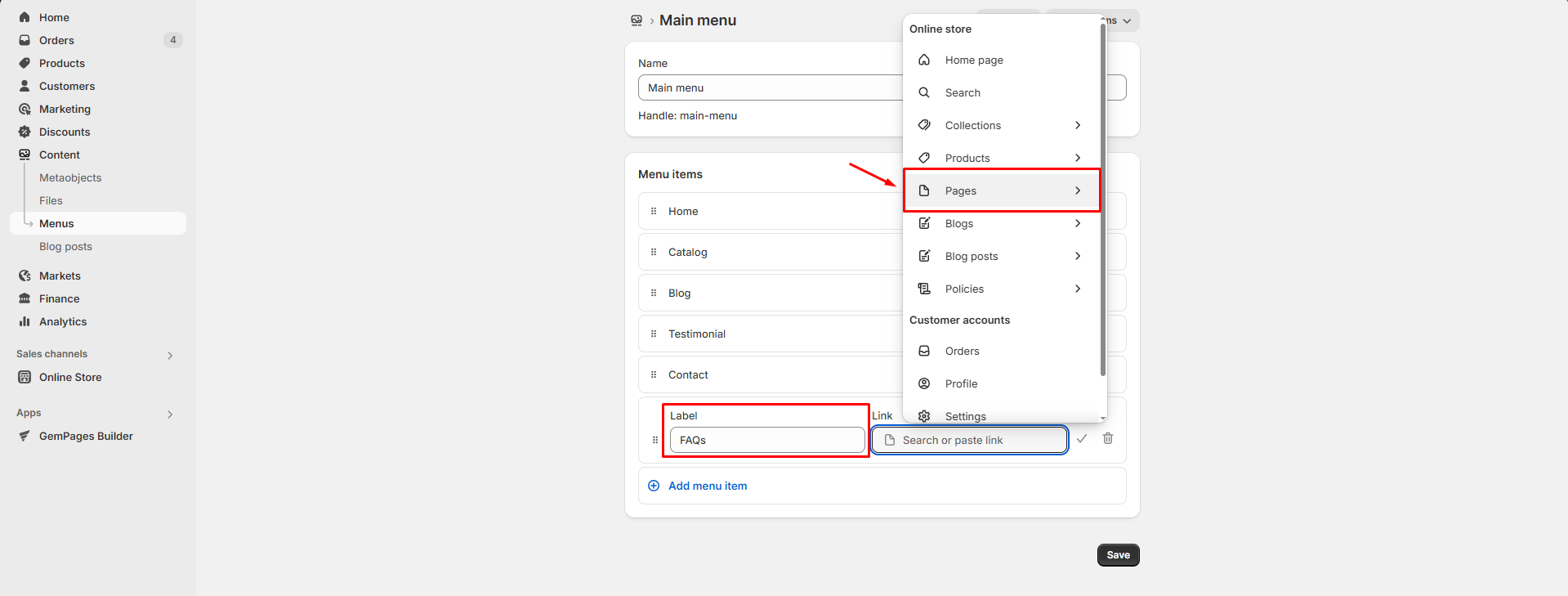The width and height of the screenshot is (1568, 596).
Task: Click the trash icon for FAQs item
Action: pyautogui.click(x=1108, y=439)
